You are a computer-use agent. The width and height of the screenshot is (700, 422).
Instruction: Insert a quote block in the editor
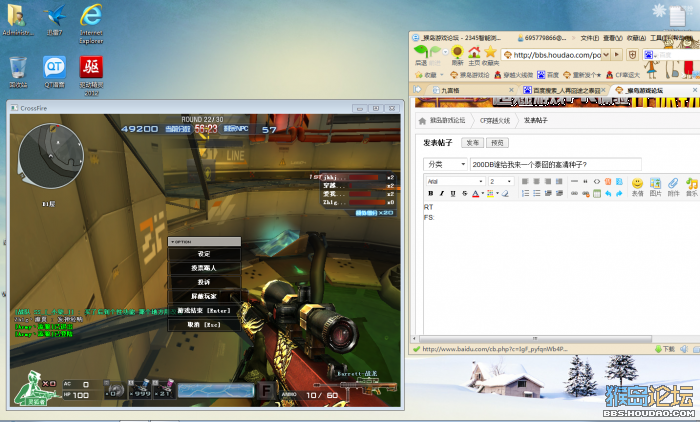pos(585,181)
